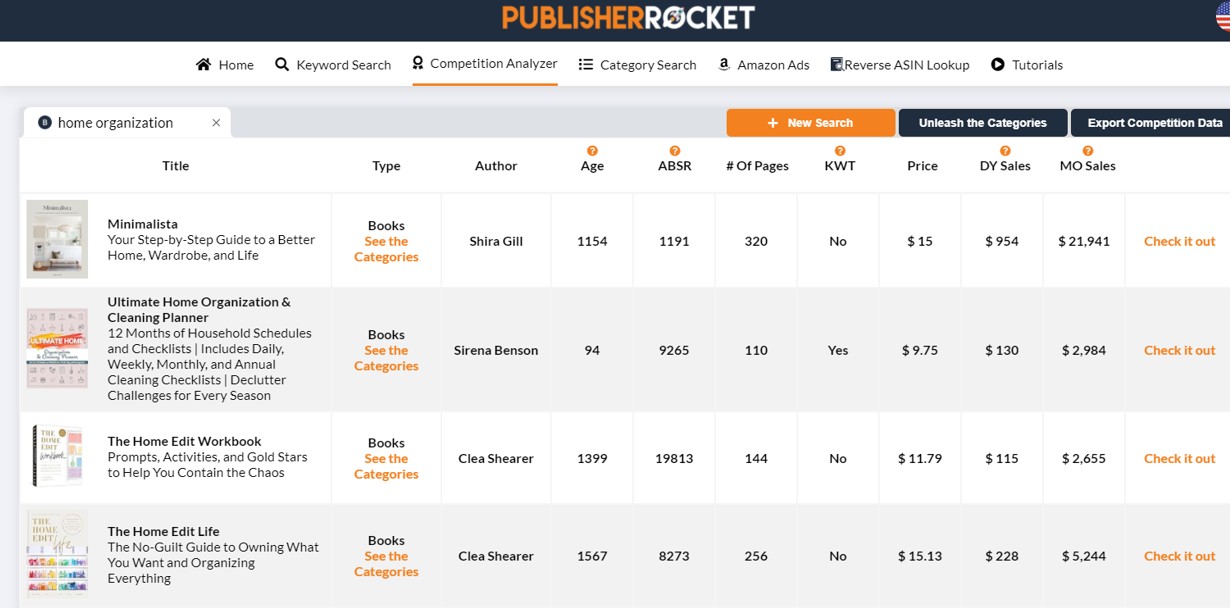Sort by the Author column header

(496, 166)
